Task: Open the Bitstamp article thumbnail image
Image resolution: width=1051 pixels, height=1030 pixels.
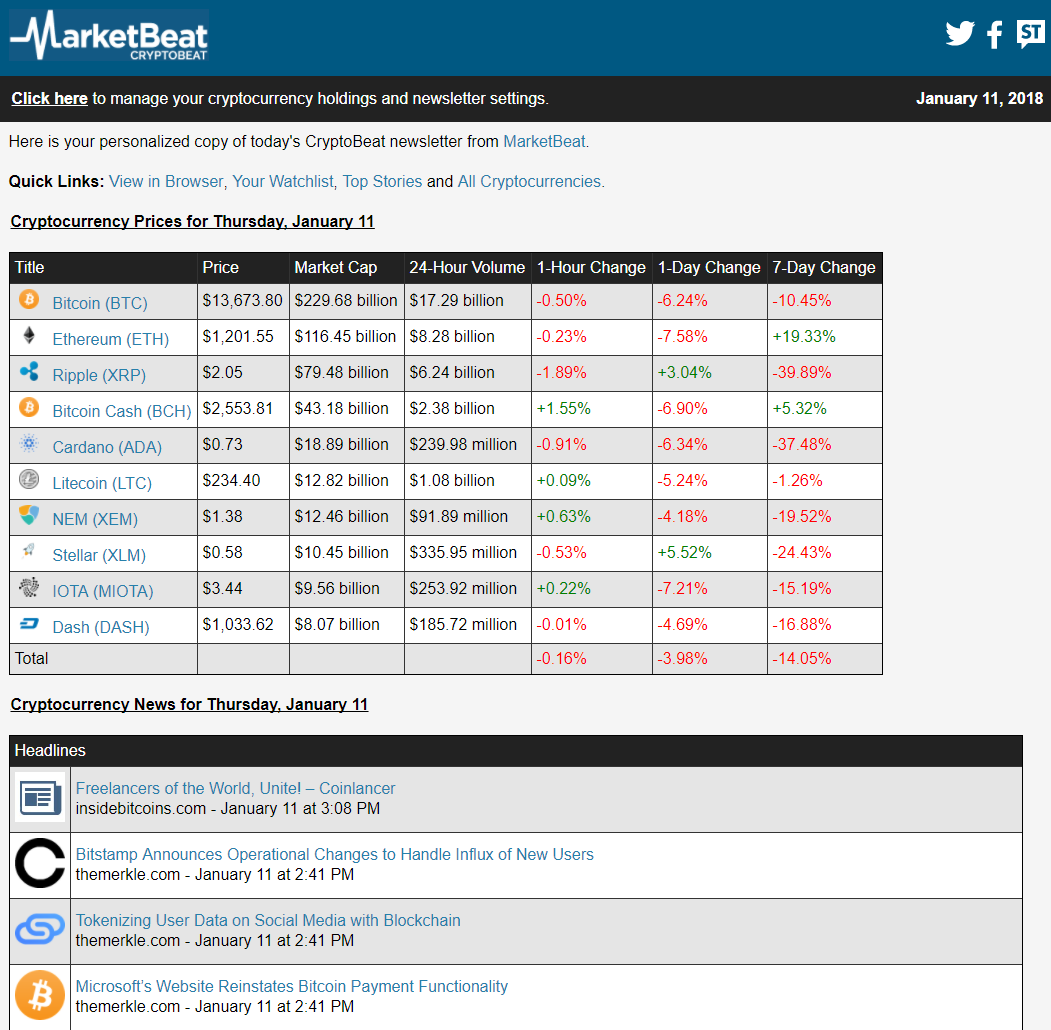Action: [x=40, y=864]
